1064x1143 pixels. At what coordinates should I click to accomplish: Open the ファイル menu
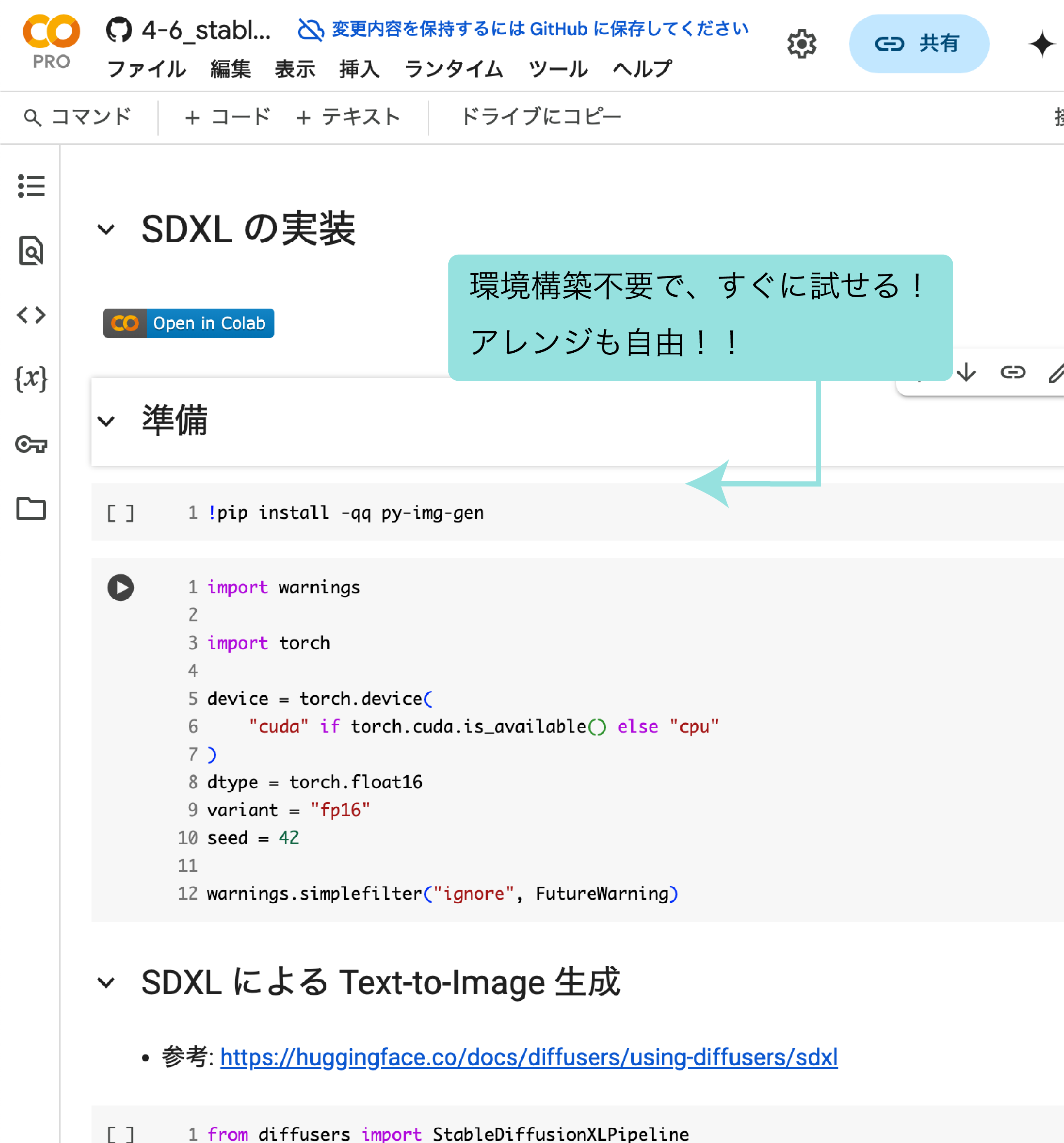(147, 70)
